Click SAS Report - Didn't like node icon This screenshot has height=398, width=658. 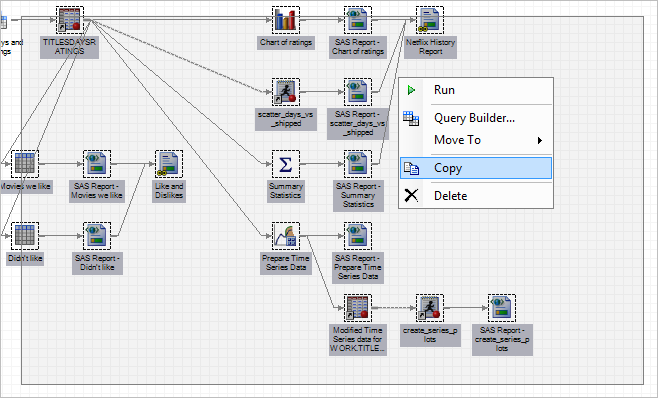(x=97, y=236)
